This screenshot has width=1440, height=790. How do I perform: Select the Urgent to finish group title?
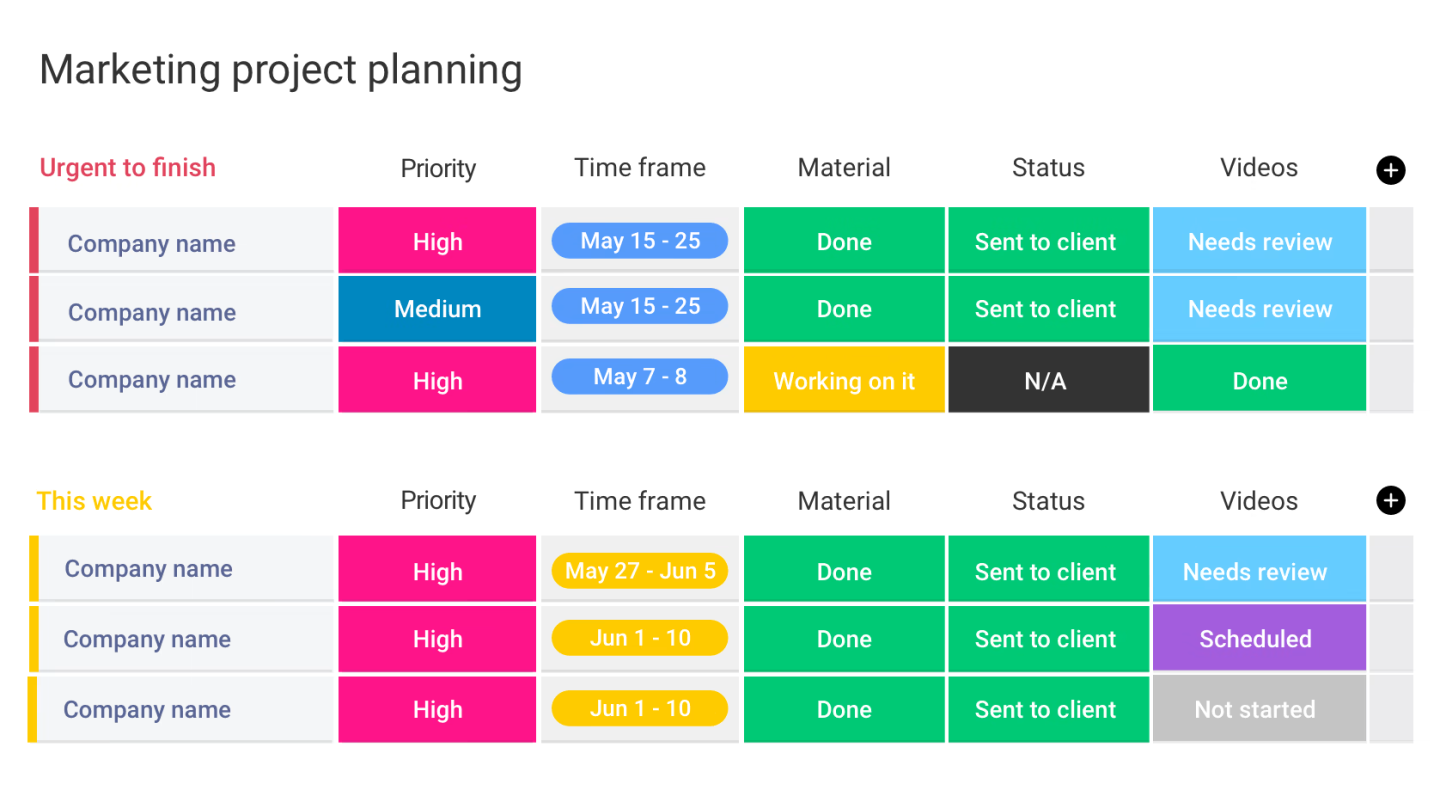[x=127, y=168]
